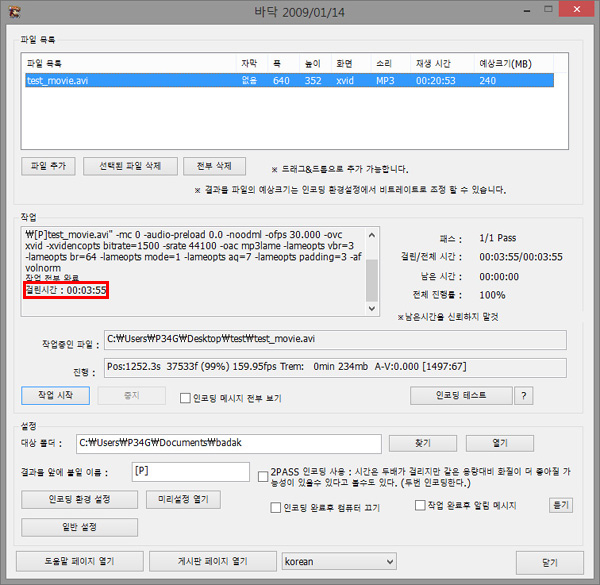Open the 도움말 페이지 열기 link button

pyautogui.click(x=80, y=561)
